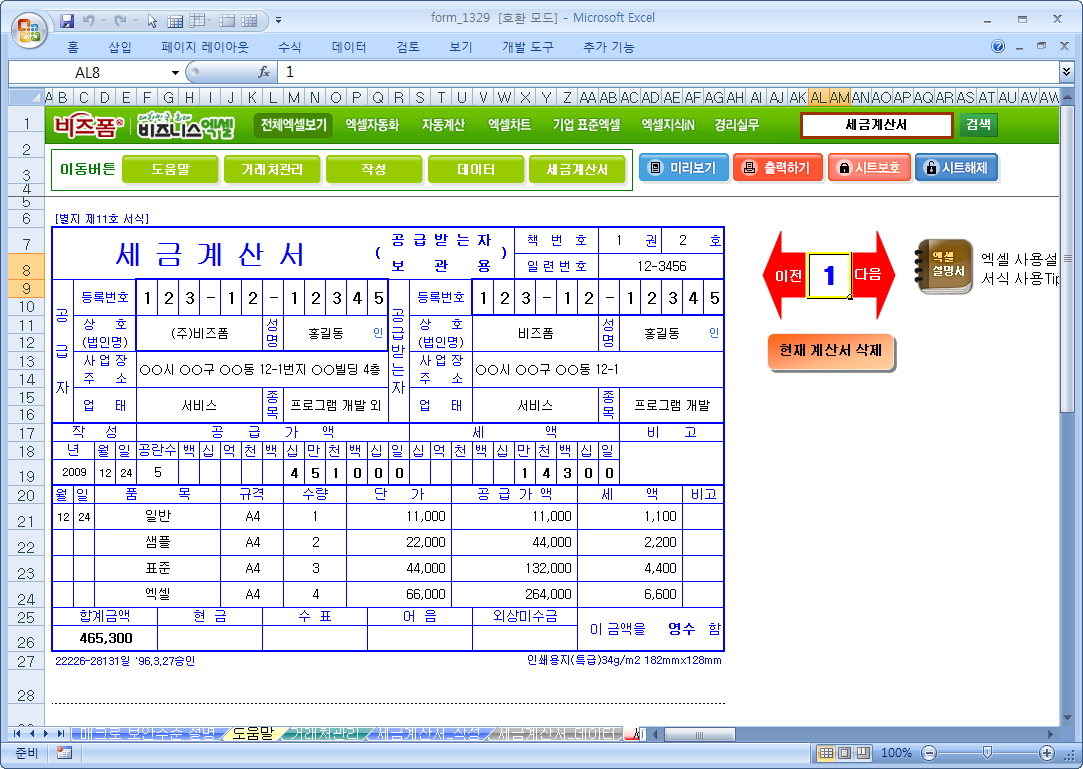Click the 세금계산서 search input field
The height and width of the screenshot is (769, 1083).
coord(876,125)
